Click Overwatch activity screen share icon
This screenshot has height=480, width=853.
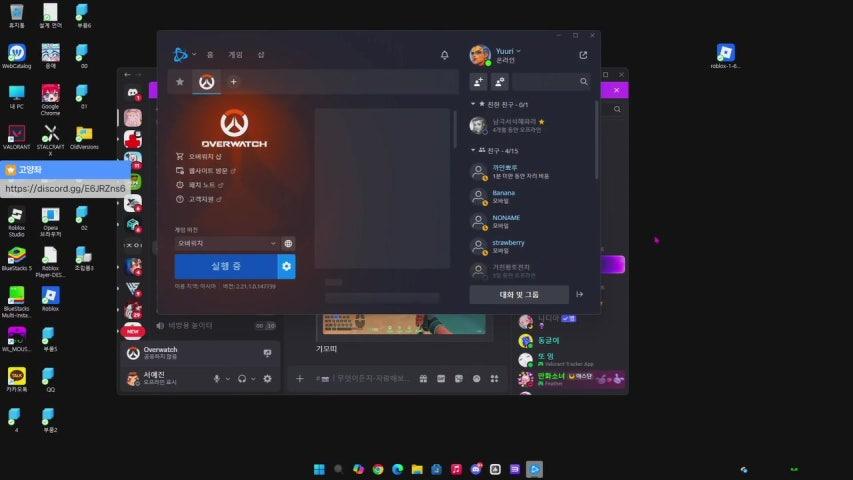coord(267,353)
